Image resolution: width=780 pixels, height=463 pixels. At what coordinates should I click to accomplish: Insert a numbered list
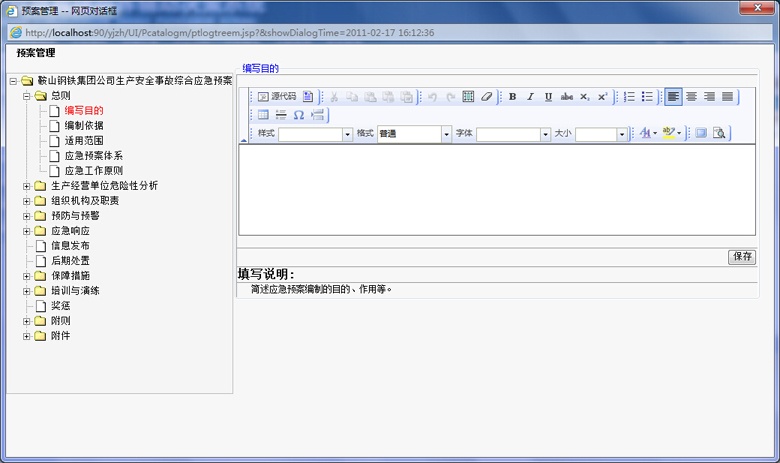tap(629, 97)
